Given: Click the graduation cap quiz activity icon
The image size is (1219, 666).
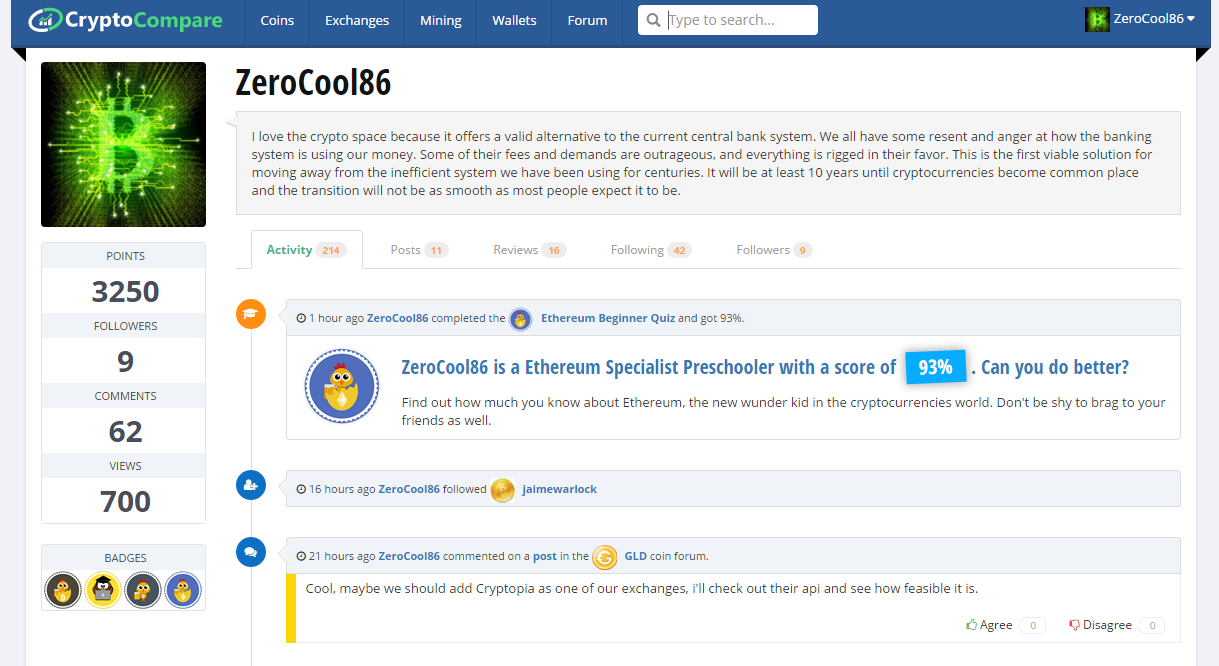Looking at the screenshot, I should tap(251, 314).
